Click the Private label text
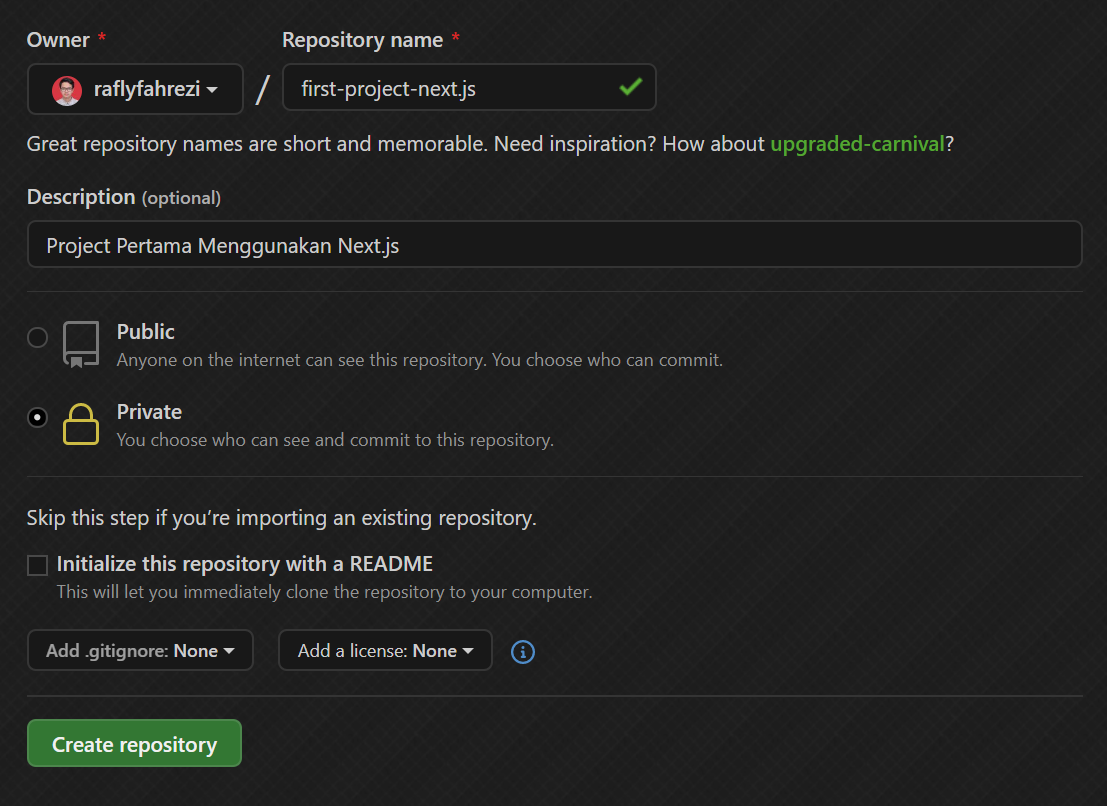Screen dimensions: 1107x806 [149, 411]
